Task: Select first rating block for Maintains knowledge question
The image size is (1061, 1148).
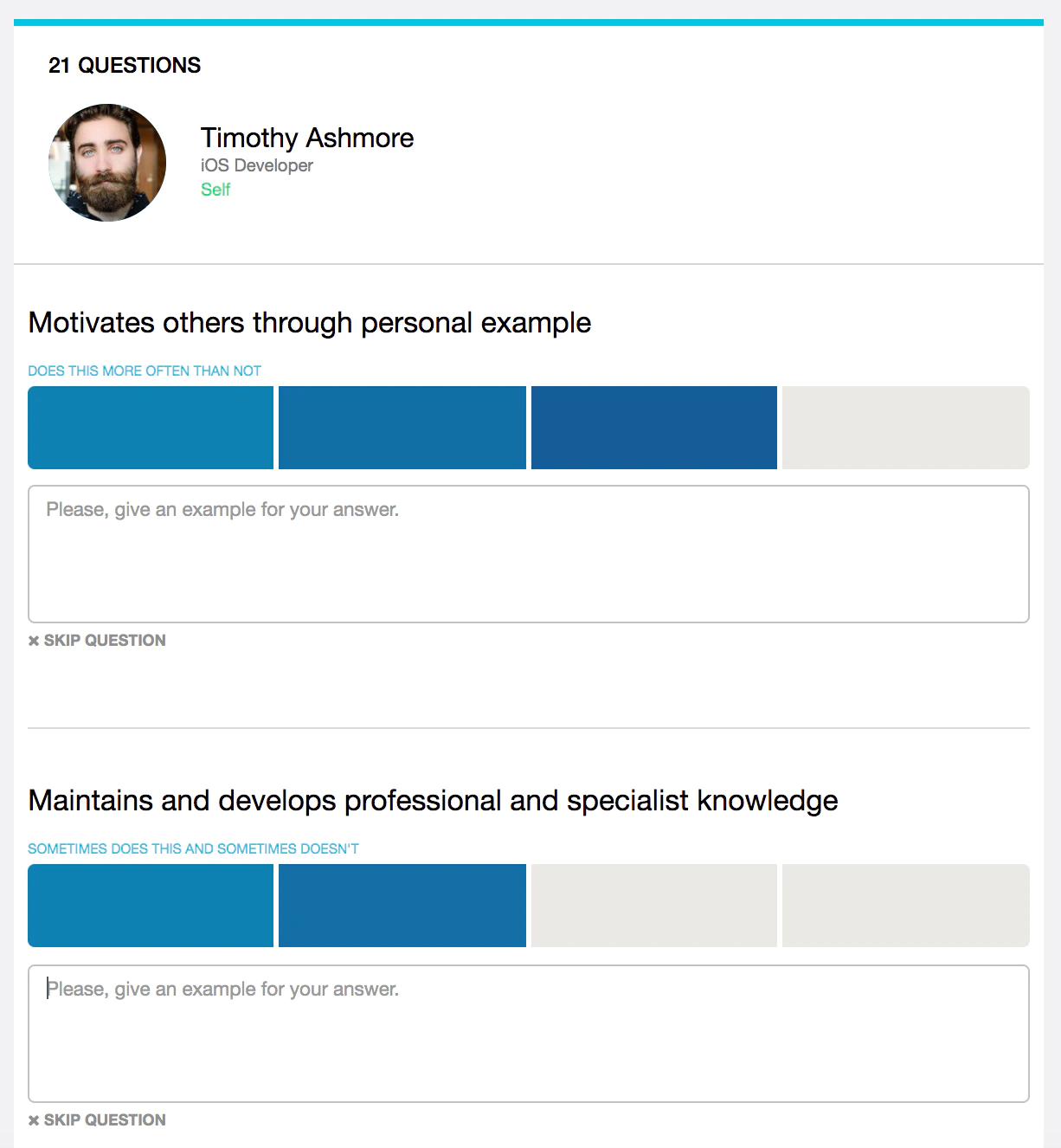Action: 151,906
